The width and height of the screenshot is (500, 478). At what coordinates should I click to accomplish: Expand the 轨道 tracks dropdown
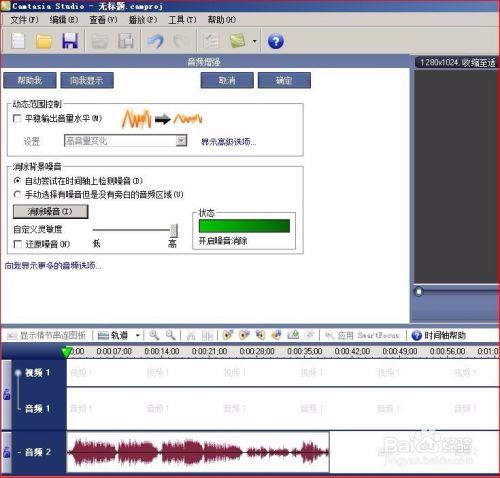[x=137, y=335]
